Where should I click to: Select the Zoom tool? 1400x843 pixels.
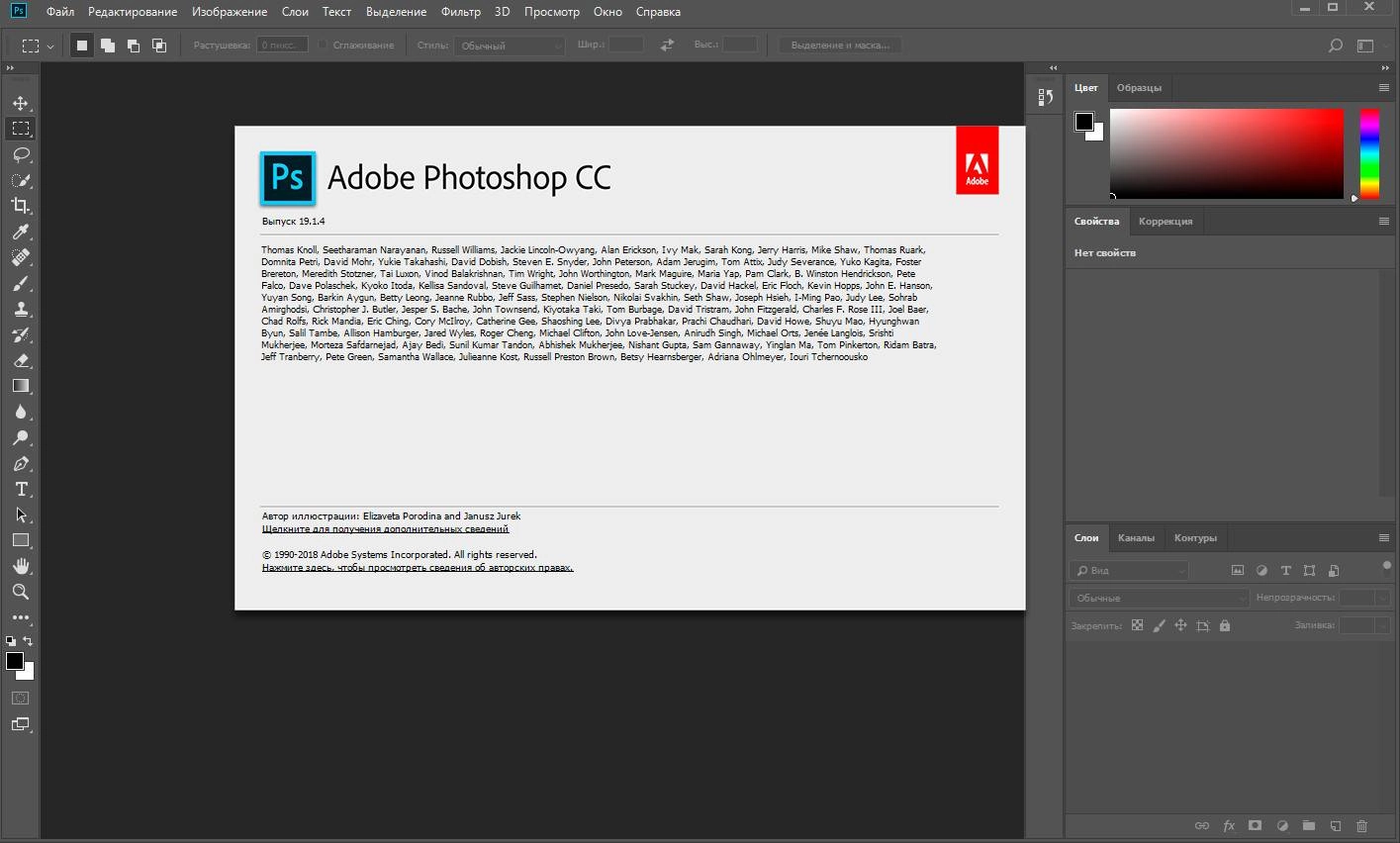[21, 592]
